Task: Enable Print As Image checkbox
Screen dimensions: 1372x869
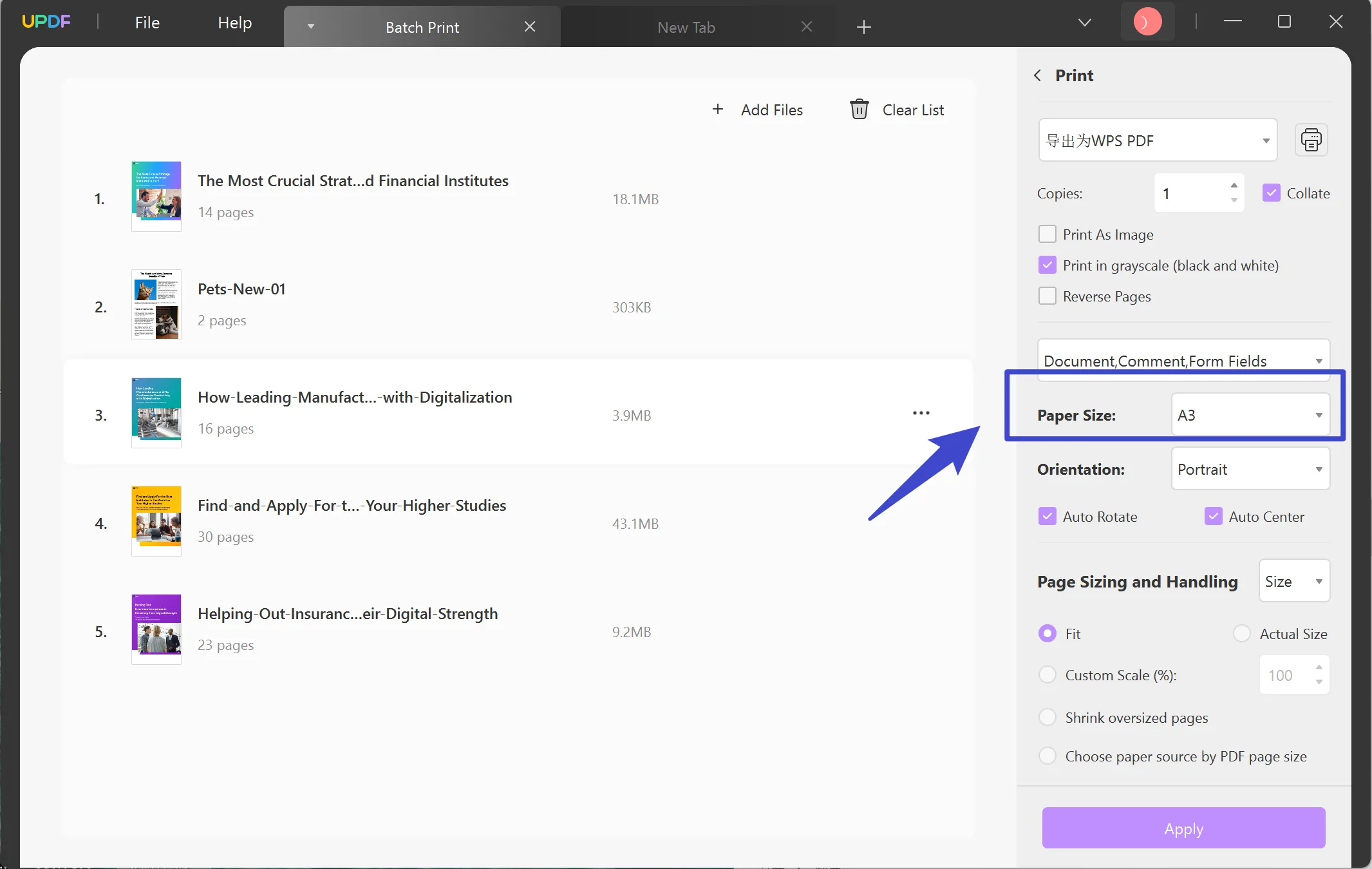Action: 1047,233
